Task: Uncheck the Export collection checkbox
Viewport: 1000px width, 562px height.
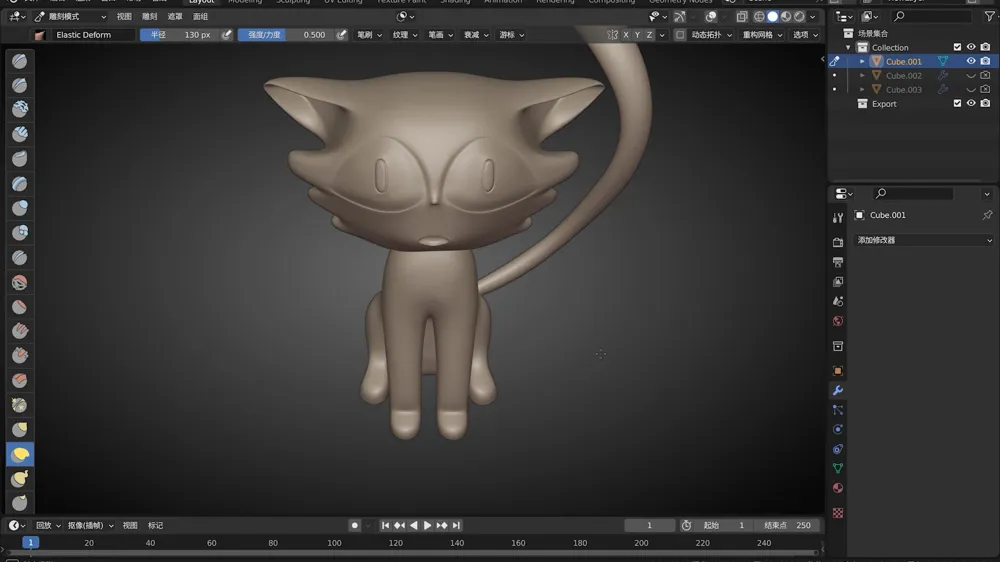Action: 957,103
